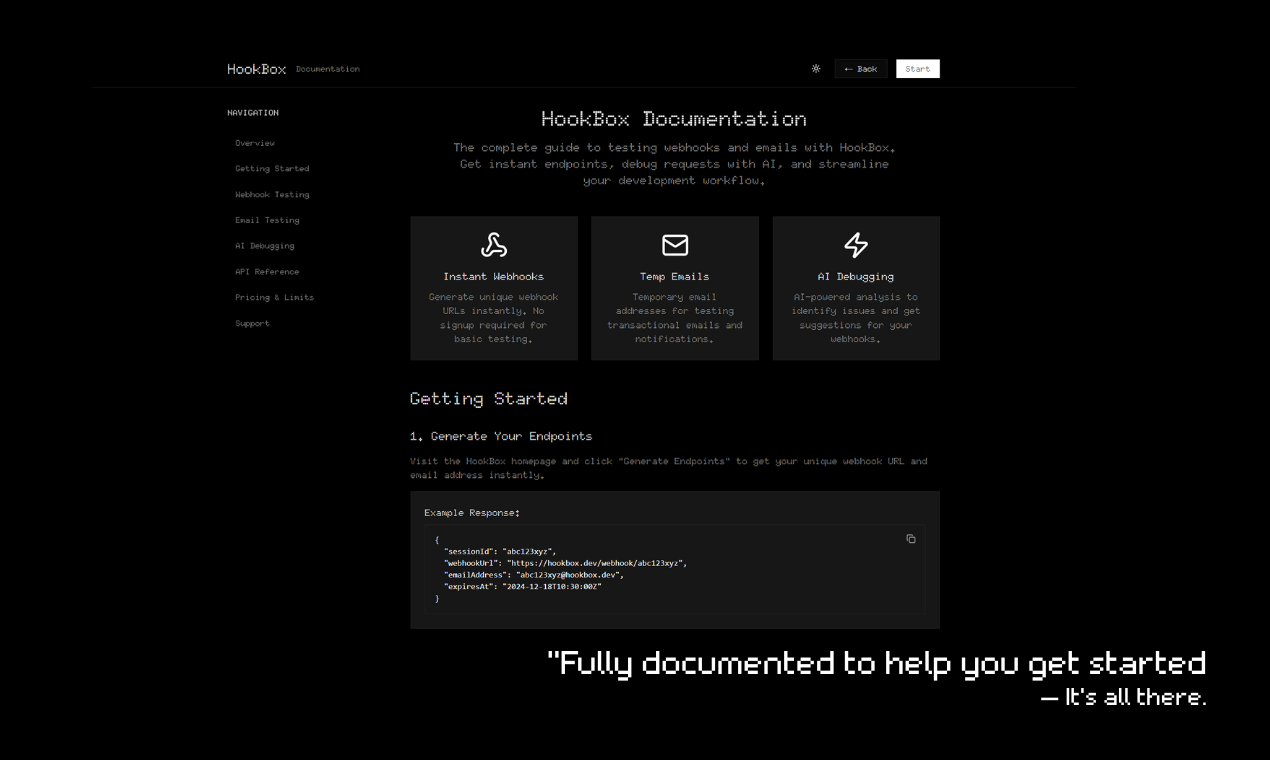The height and width of the screenshot is (760, 1270).
Task: Click inside the example JSON code block
Action: click(x=600, y=569)
